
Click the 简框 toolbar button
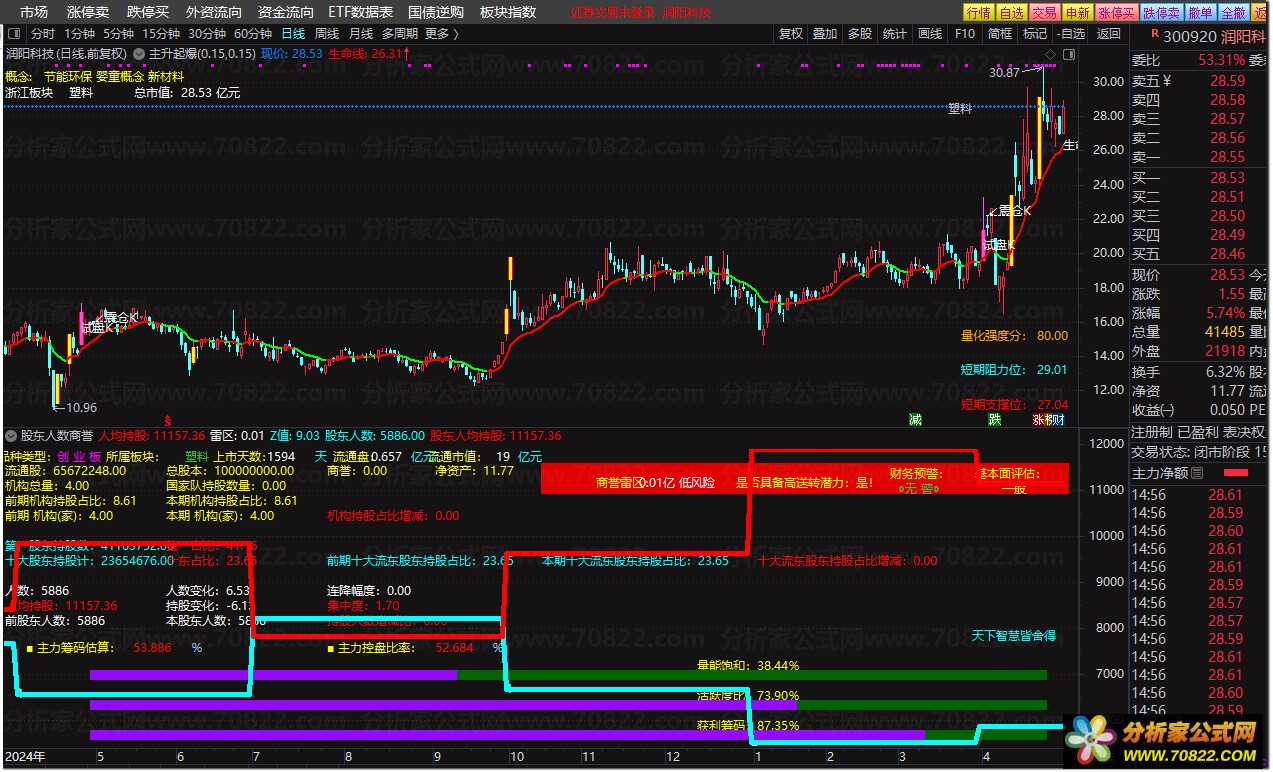click(x=999, y=33)
